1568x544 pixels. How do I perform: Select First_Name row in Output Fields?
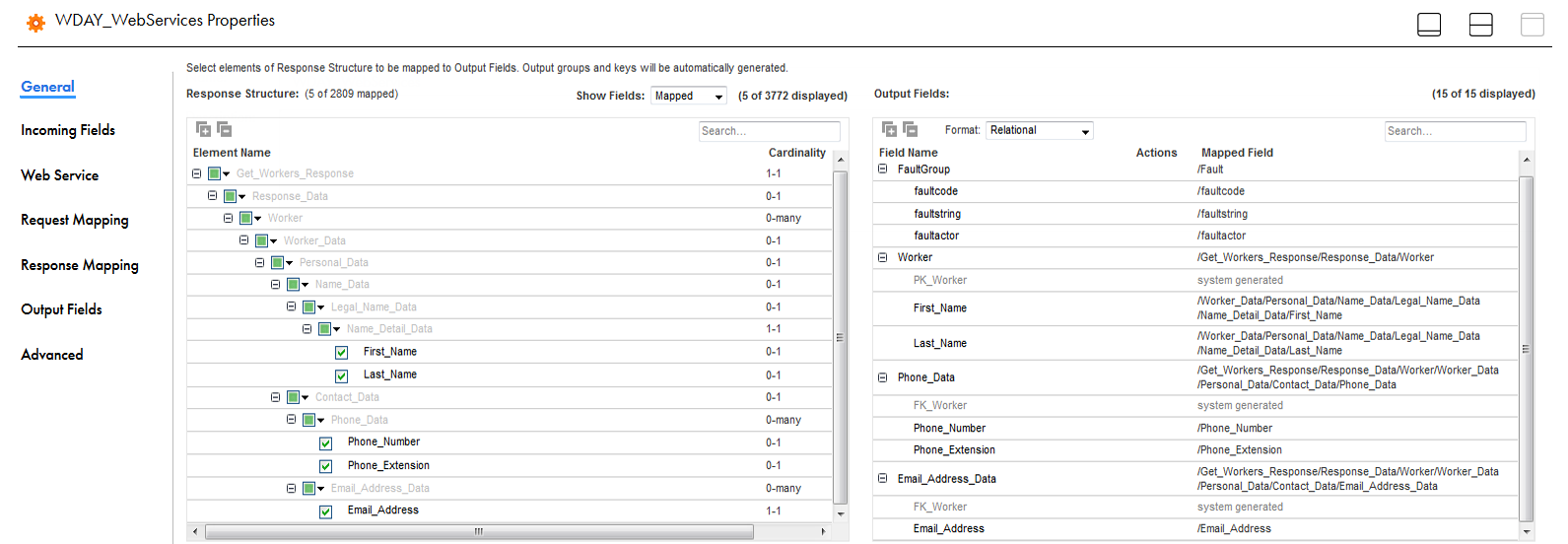coord(1194,308)
